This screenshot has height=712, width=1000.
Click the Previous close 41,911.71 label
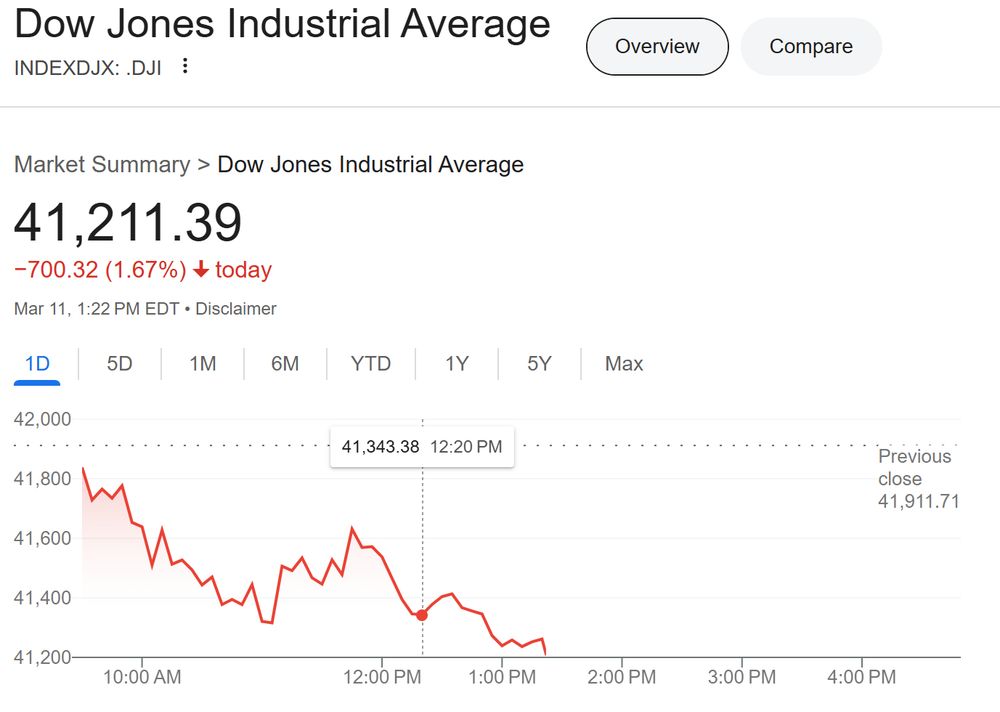pos(917,479)
